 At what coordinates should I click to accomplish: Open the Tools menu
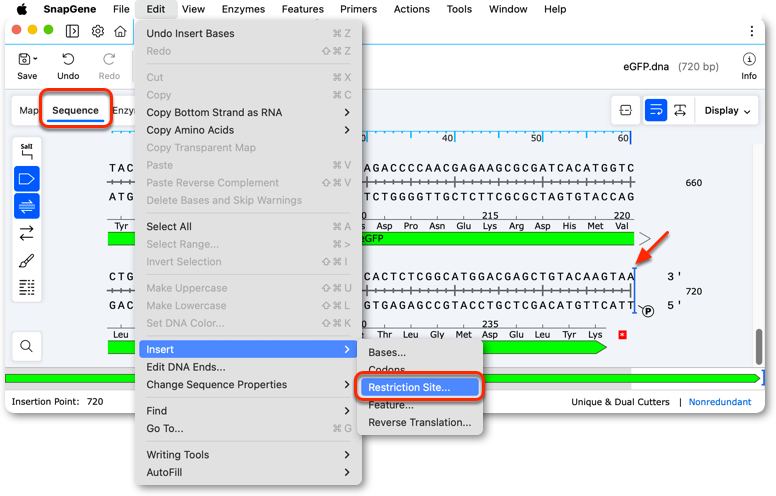click(459, 9)
